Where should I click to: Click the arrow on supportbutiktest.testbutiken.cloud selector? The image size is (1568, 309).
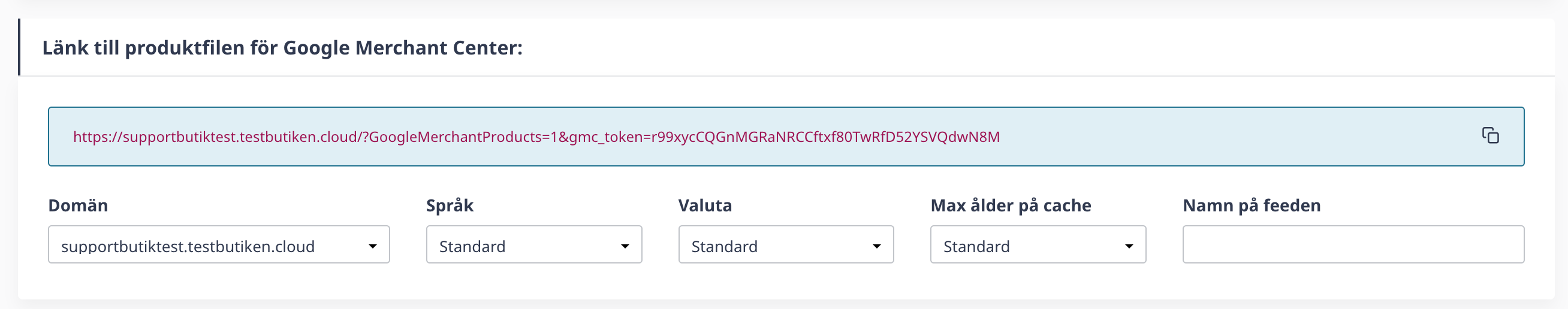(x=373, y=246)
